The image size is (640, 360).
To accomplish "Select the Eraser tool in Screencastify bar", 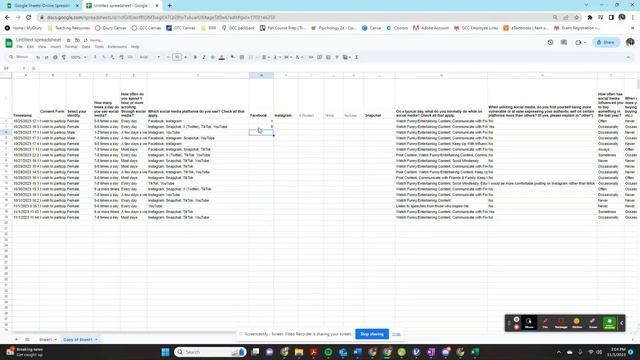I will [593, 323].
